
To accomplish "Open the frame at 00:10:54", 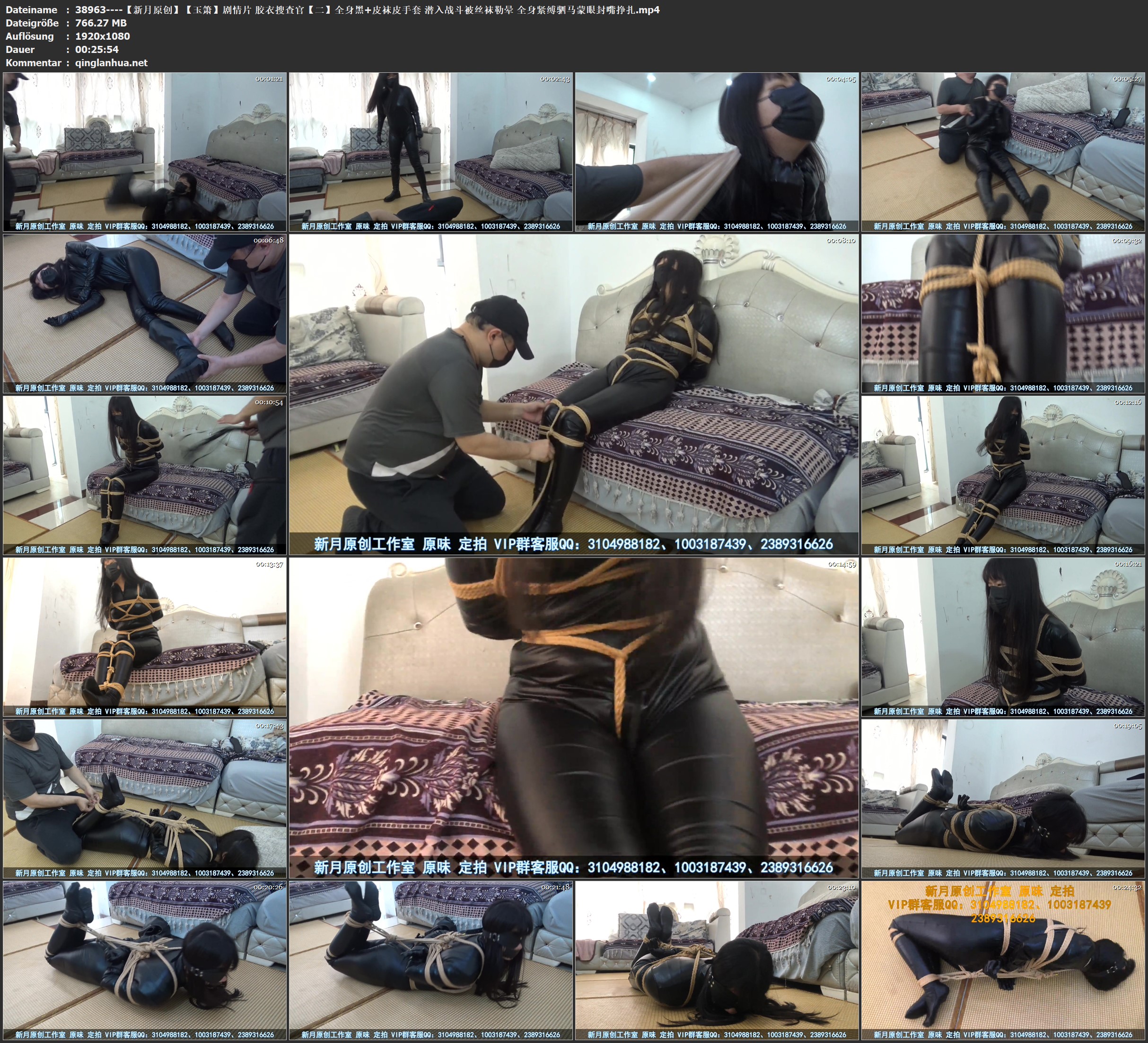I will tap(145, 475).
